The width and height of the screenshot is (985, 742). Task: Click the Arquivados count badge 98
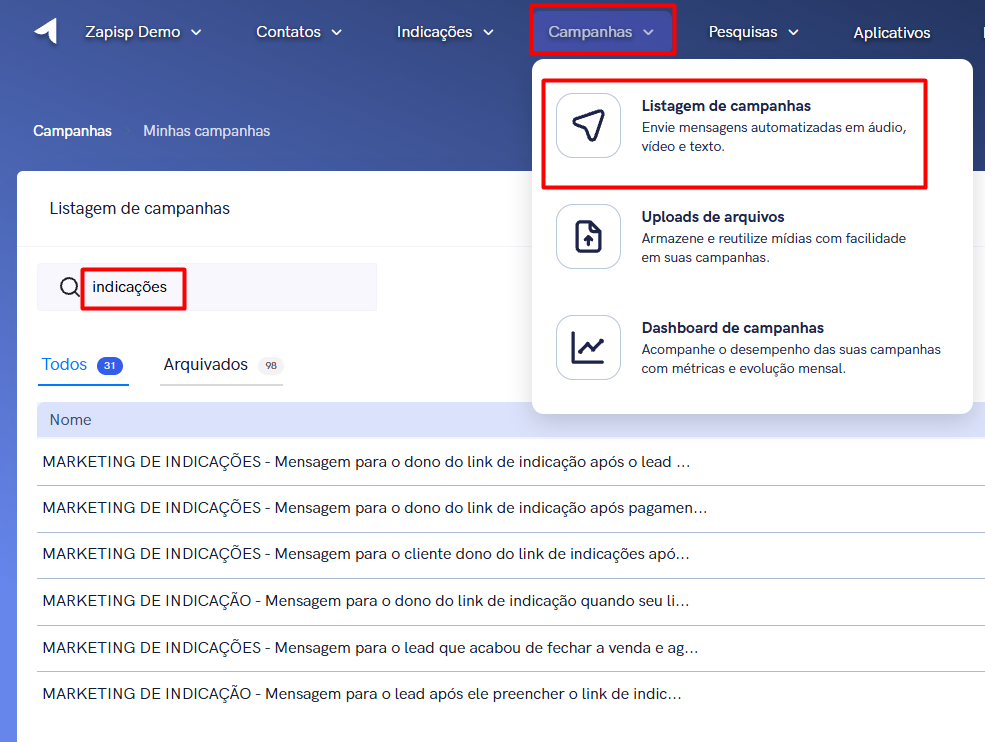coord(271,366)
